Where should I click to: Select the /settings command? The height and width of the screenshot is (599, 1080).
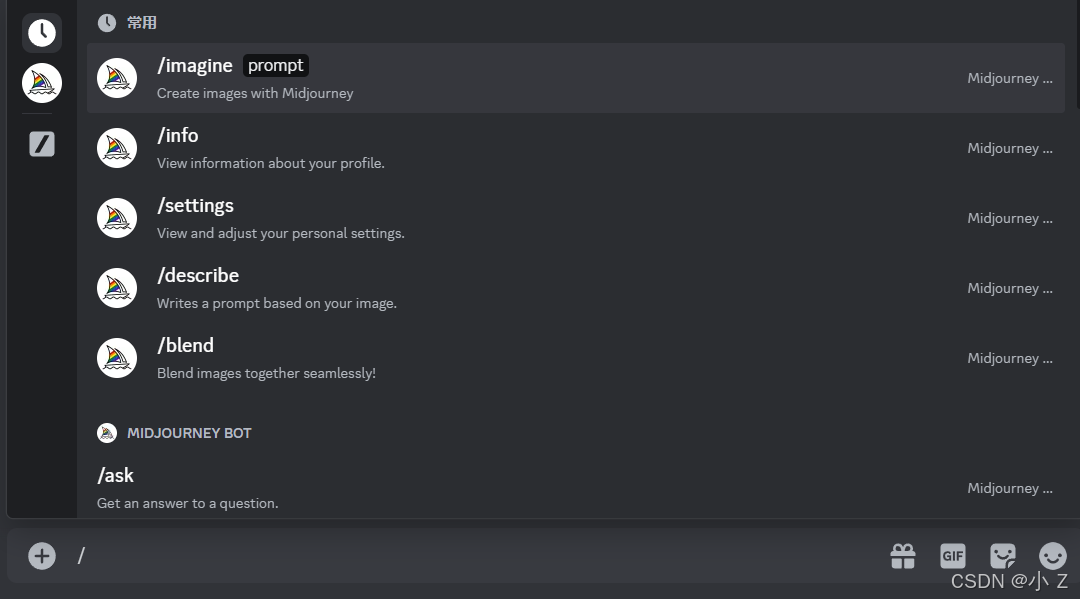coord(195,206)
